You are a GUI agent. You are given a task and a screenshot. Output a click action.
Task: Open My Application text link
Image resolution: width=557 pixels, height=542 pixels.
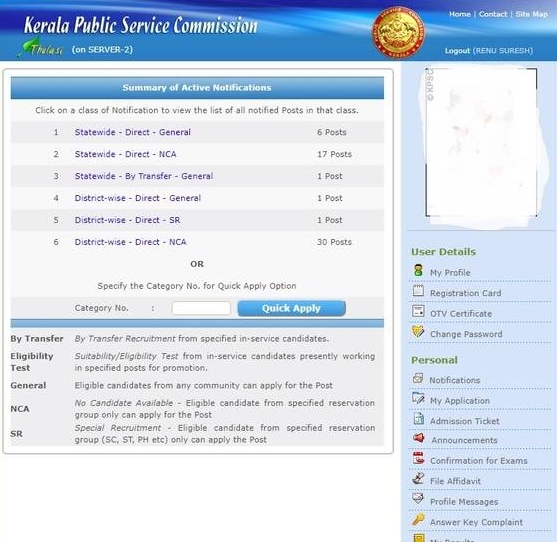460,401
